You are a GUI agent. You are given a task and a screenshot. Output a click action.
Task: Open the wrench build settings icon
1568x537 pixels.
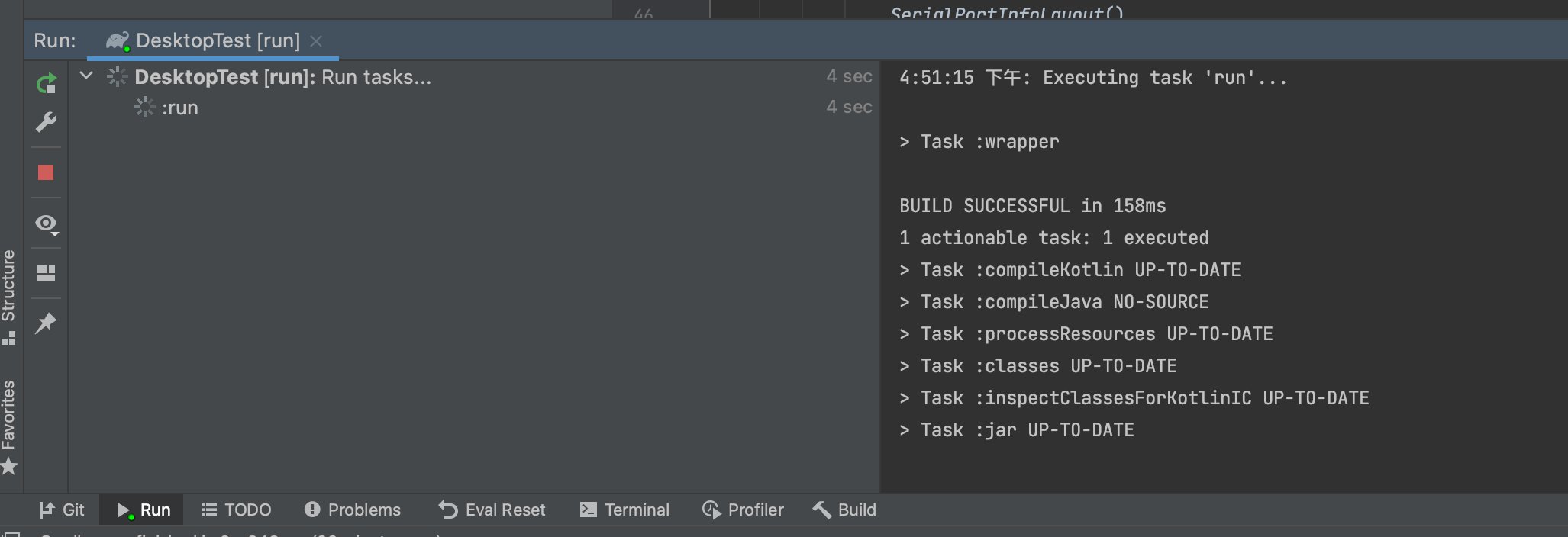click(x=46, y=122)
